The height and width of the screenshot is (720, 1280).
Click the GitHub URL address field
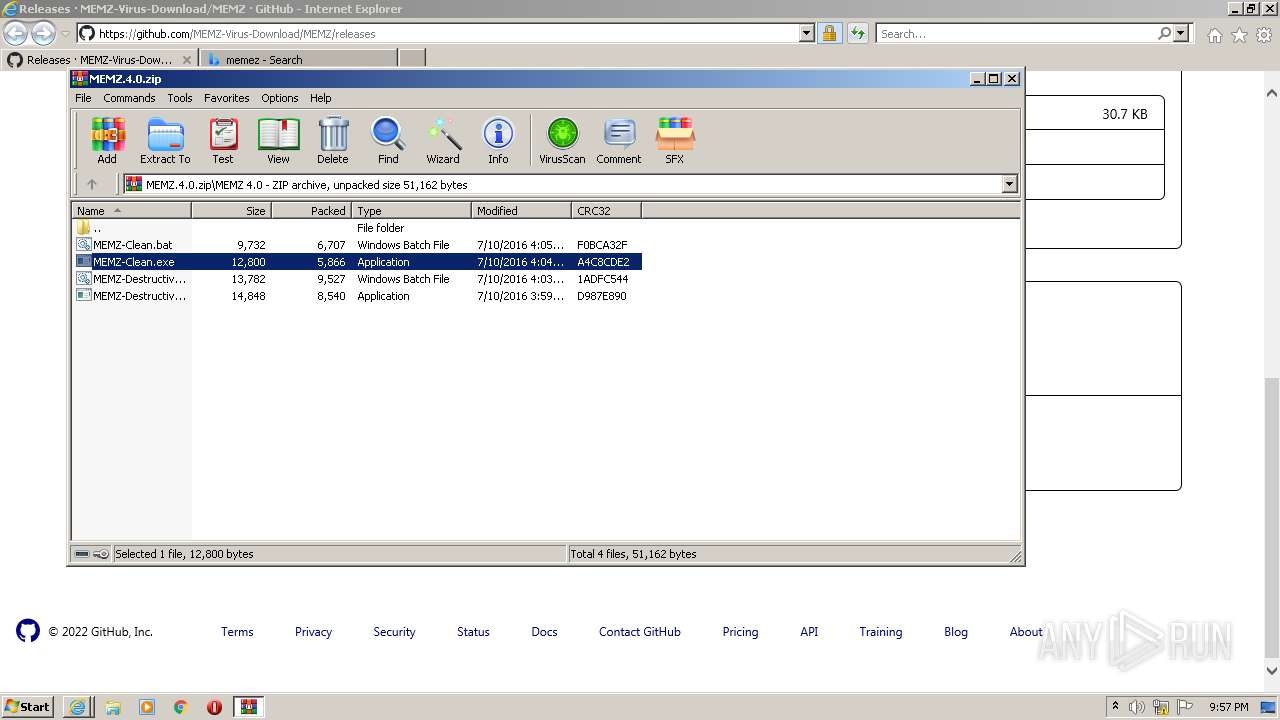pos(445,33)
